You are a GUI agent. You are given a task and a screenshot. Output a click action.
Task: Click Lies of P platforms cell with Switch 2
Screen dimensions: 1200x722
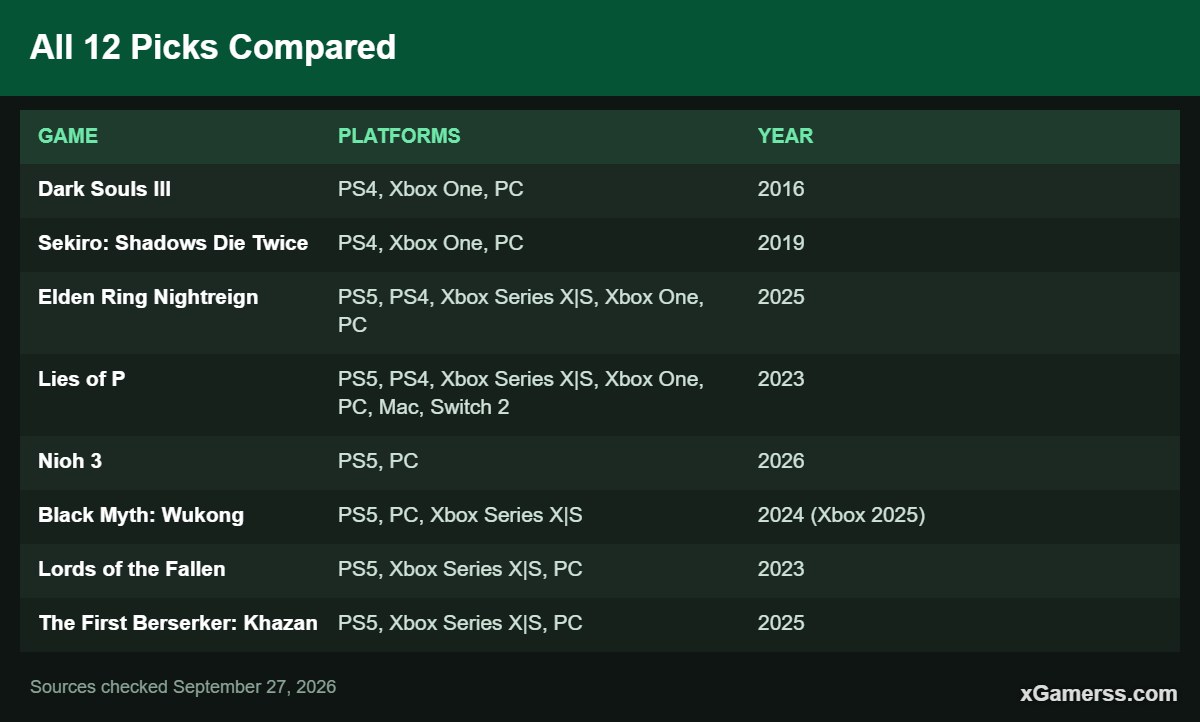521,393
